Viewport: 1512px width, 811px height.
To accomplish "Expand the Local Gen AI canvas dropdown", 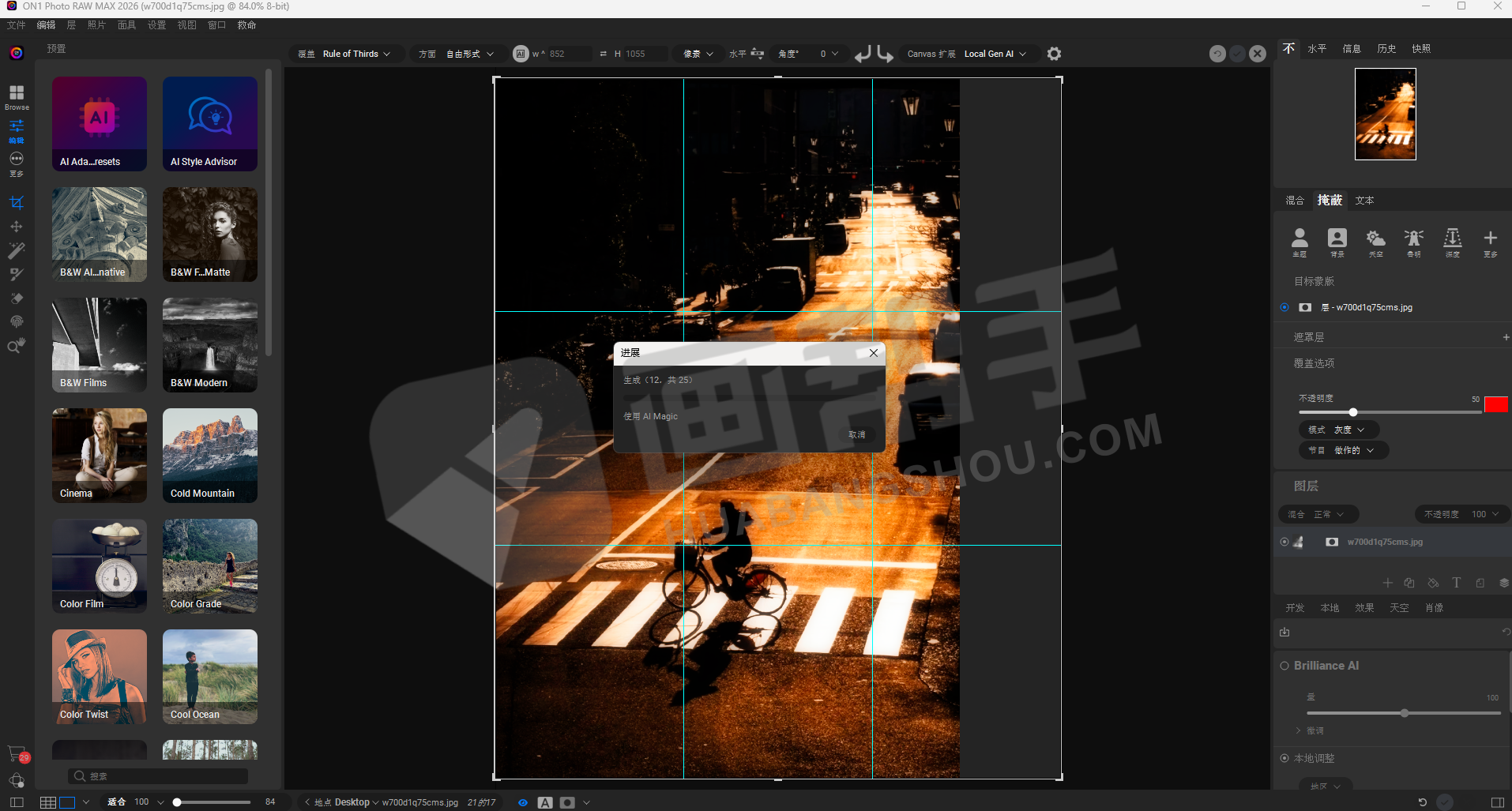I will coord(995,54).
